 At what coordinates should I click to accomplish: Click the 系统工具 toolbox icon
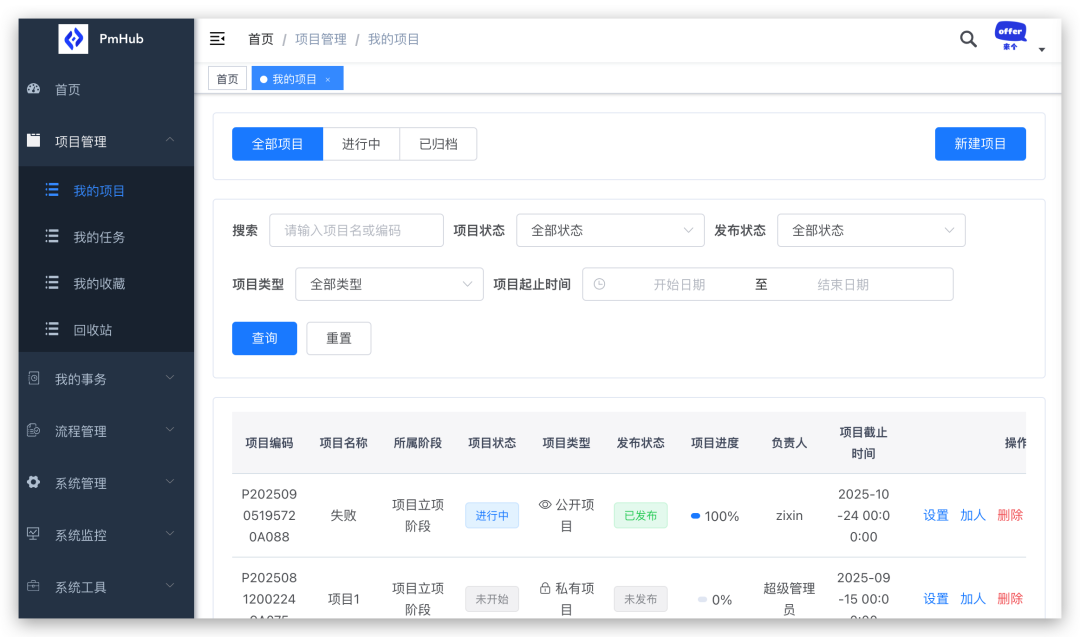(x=34, y=587)
